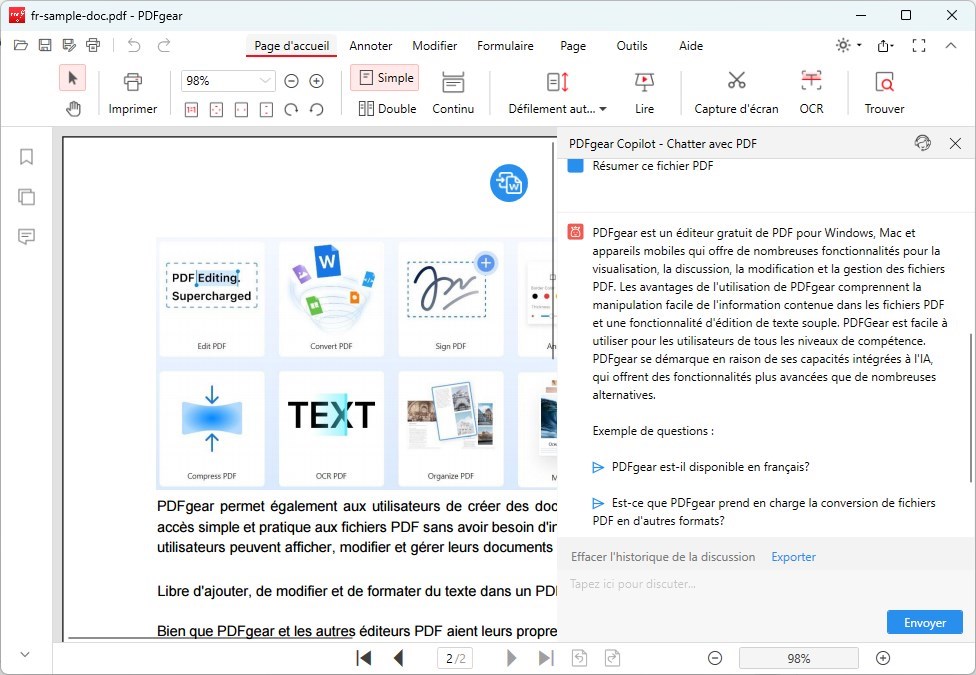Image resolution: width=976 pixels, height=675 pixels.
Task: Open the Page tab
Action: (573, 45)
